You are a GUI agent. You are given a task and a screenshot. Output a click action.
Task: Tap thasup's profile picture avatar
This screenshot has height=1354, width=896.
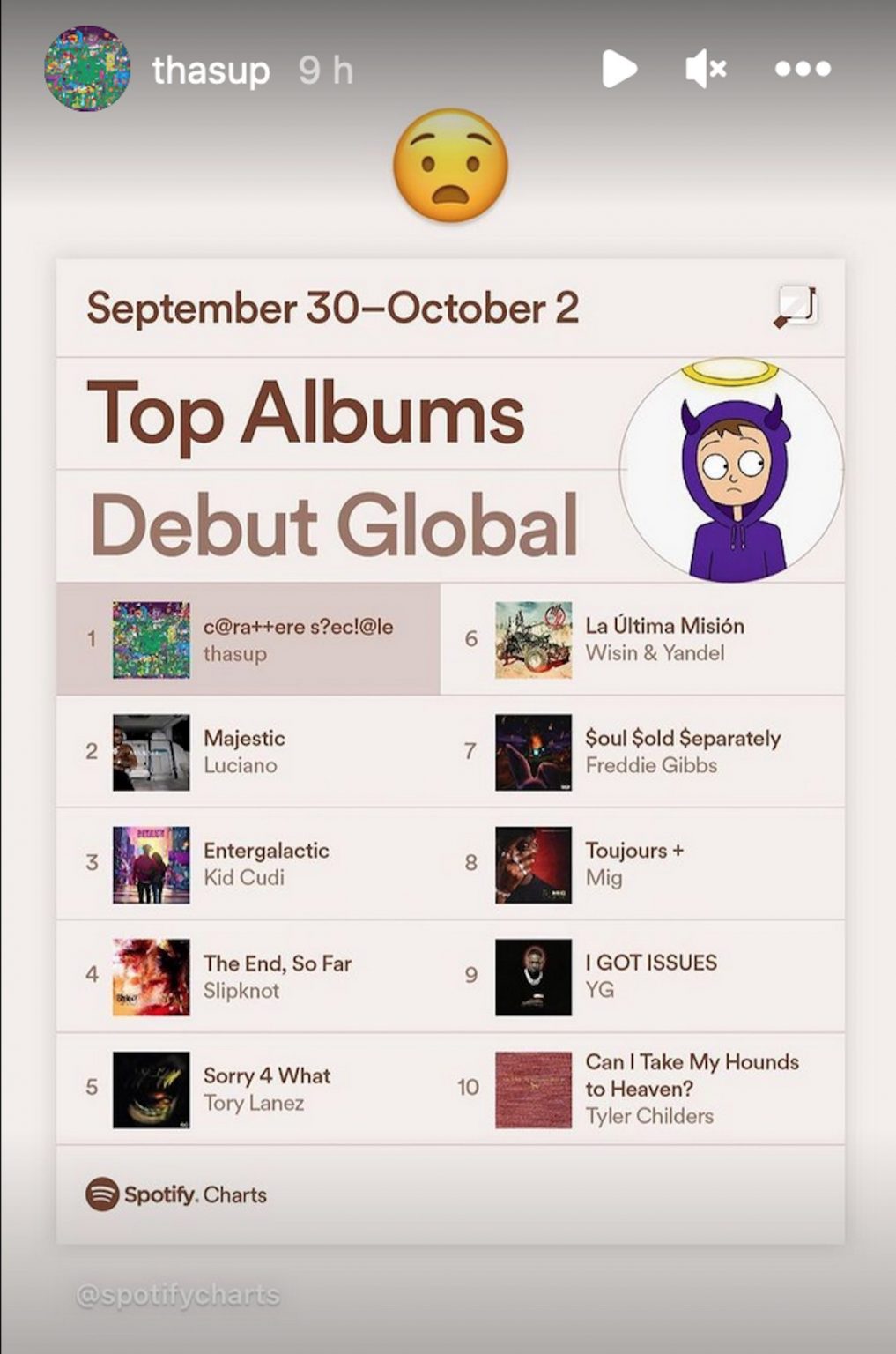(x=87, y=69)
